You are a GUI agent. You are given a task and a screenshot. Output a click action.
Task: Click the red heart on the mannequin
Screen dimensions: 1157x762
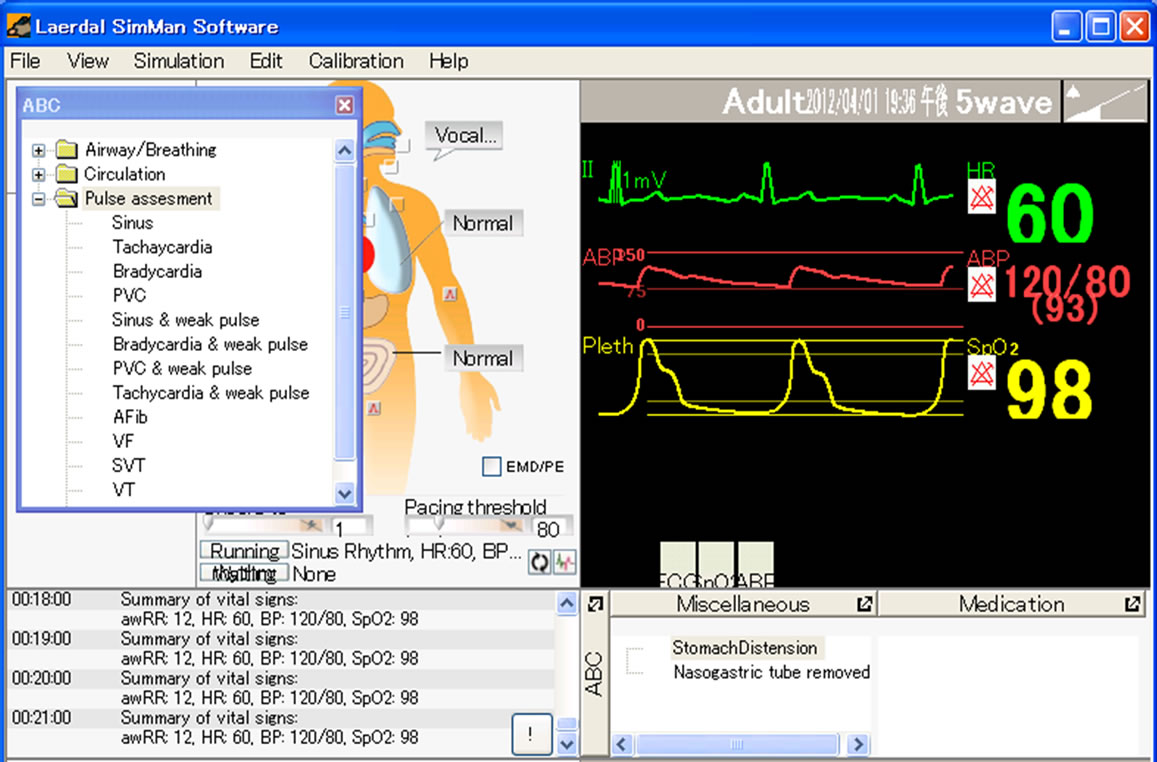[x=367, y=254]
